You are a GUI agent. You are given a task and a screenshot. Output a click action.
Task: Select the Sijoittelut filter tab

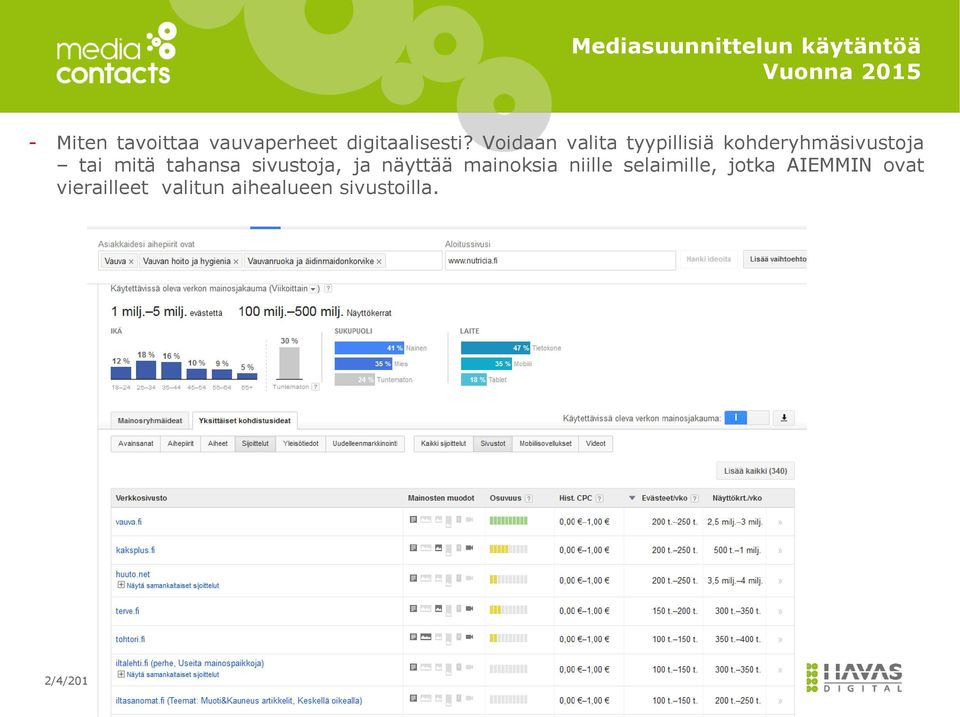pos(255,444)
